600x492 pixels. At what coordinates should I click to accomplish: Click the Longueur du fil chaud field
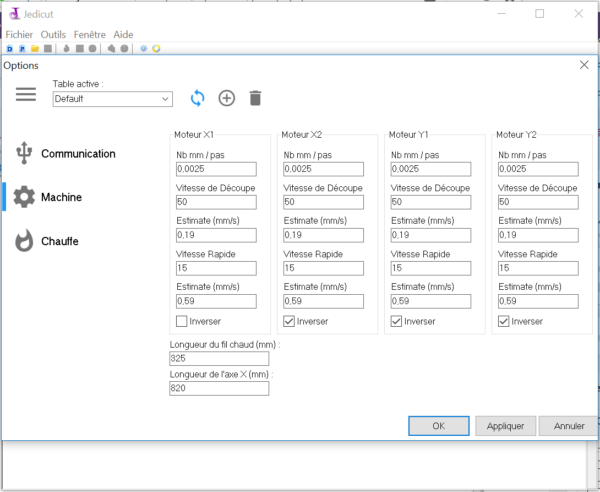pyautogui.click(x=219, y=358)
